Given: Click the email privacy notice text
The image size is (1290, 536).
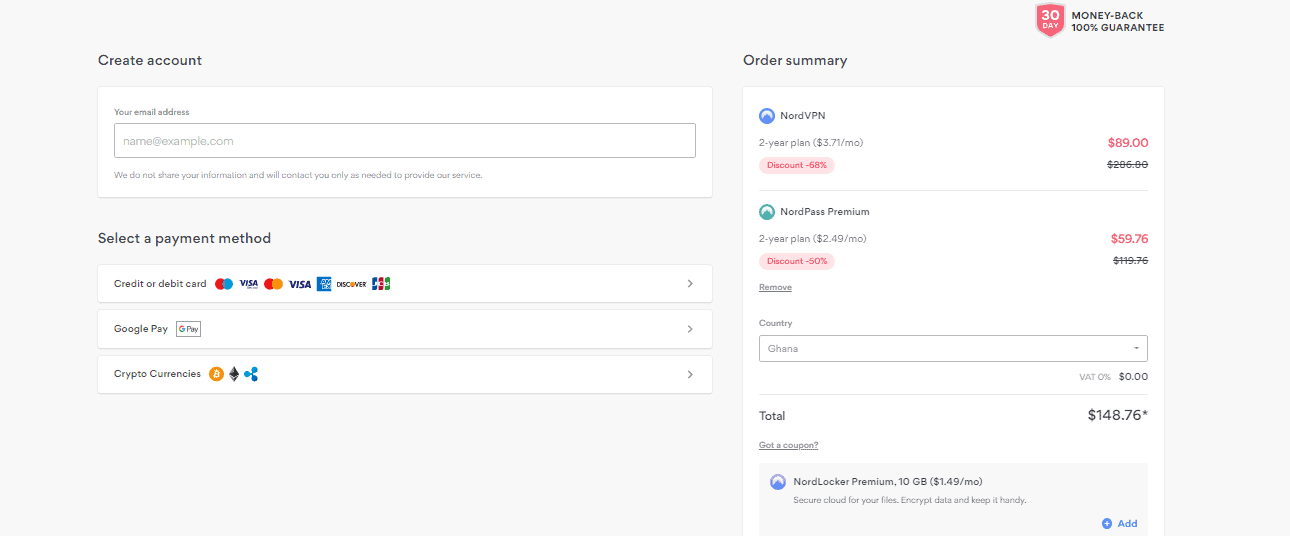Looking at the screenshot, I should click(x=298, y=175).
